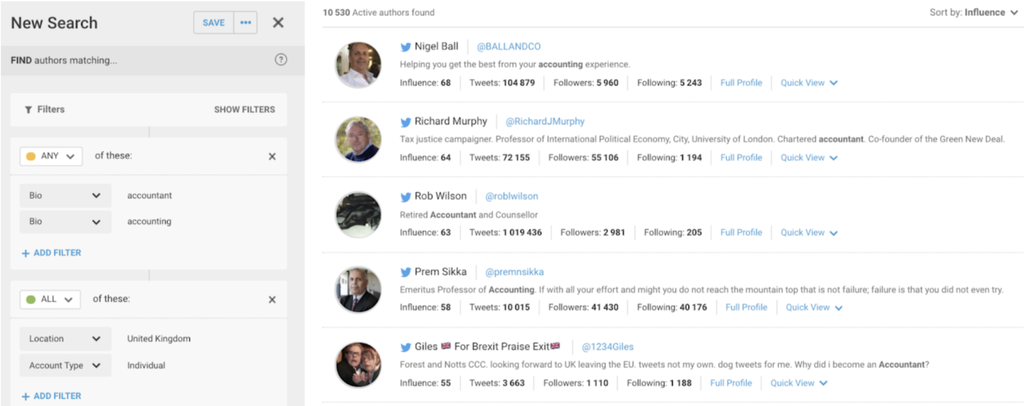Close the New Search panel
The width and height of the screenshot is (1024, 406).
(x=278, y=23)
